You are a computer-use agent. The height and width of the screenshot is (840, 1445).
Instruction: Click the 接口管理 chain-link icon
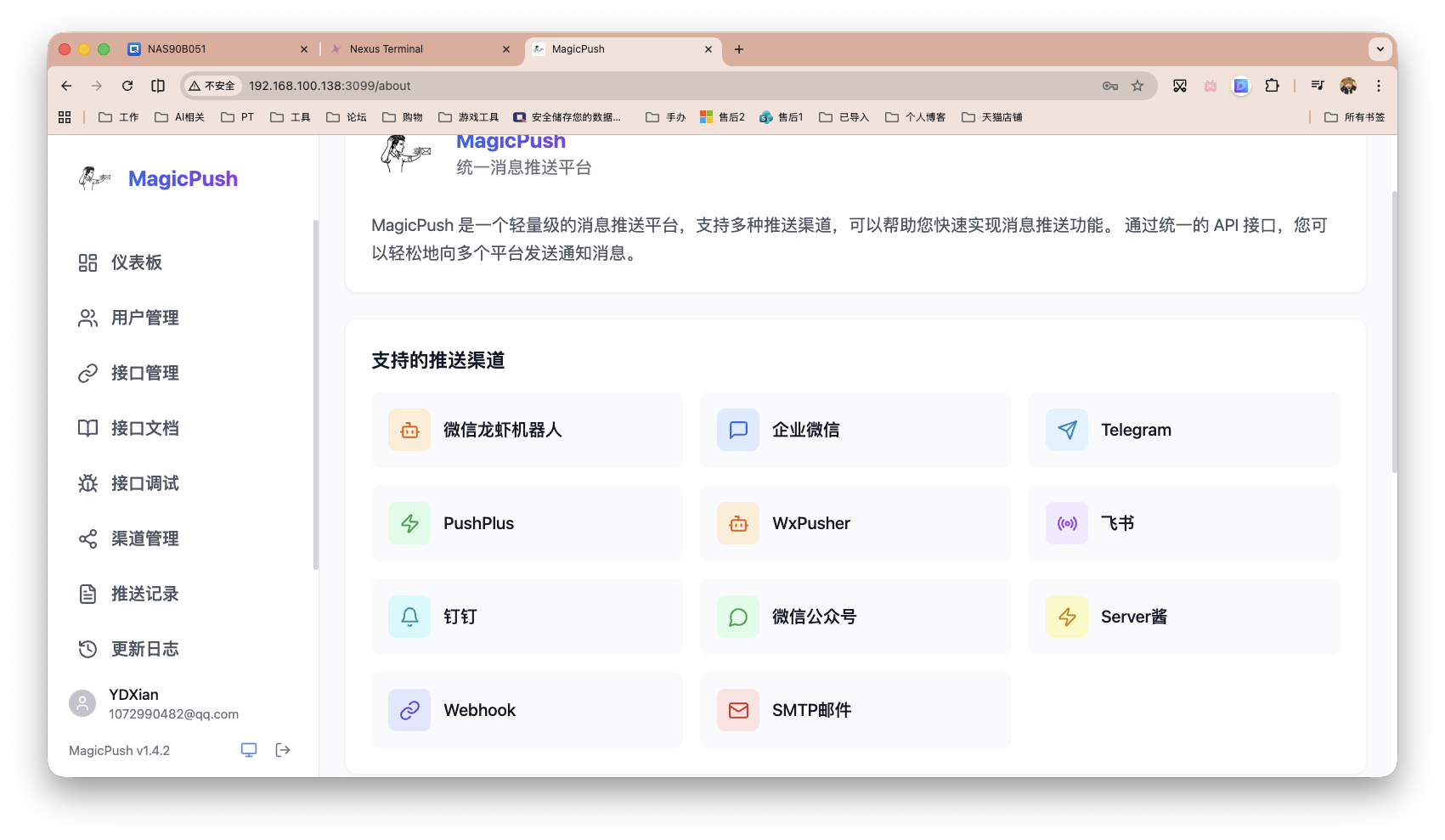pos(87,373)
